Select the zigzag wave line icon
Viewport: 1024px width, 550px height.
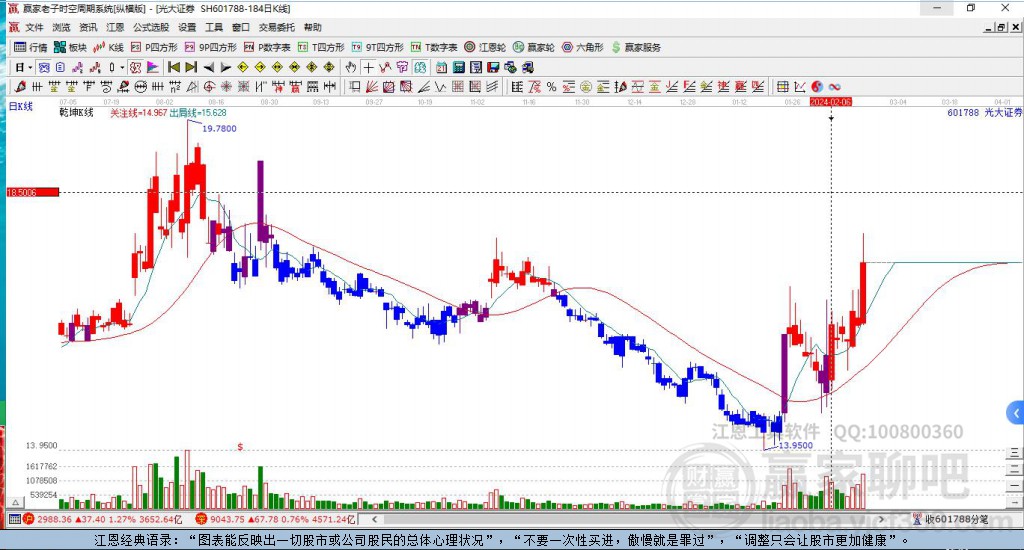(440, 86)
